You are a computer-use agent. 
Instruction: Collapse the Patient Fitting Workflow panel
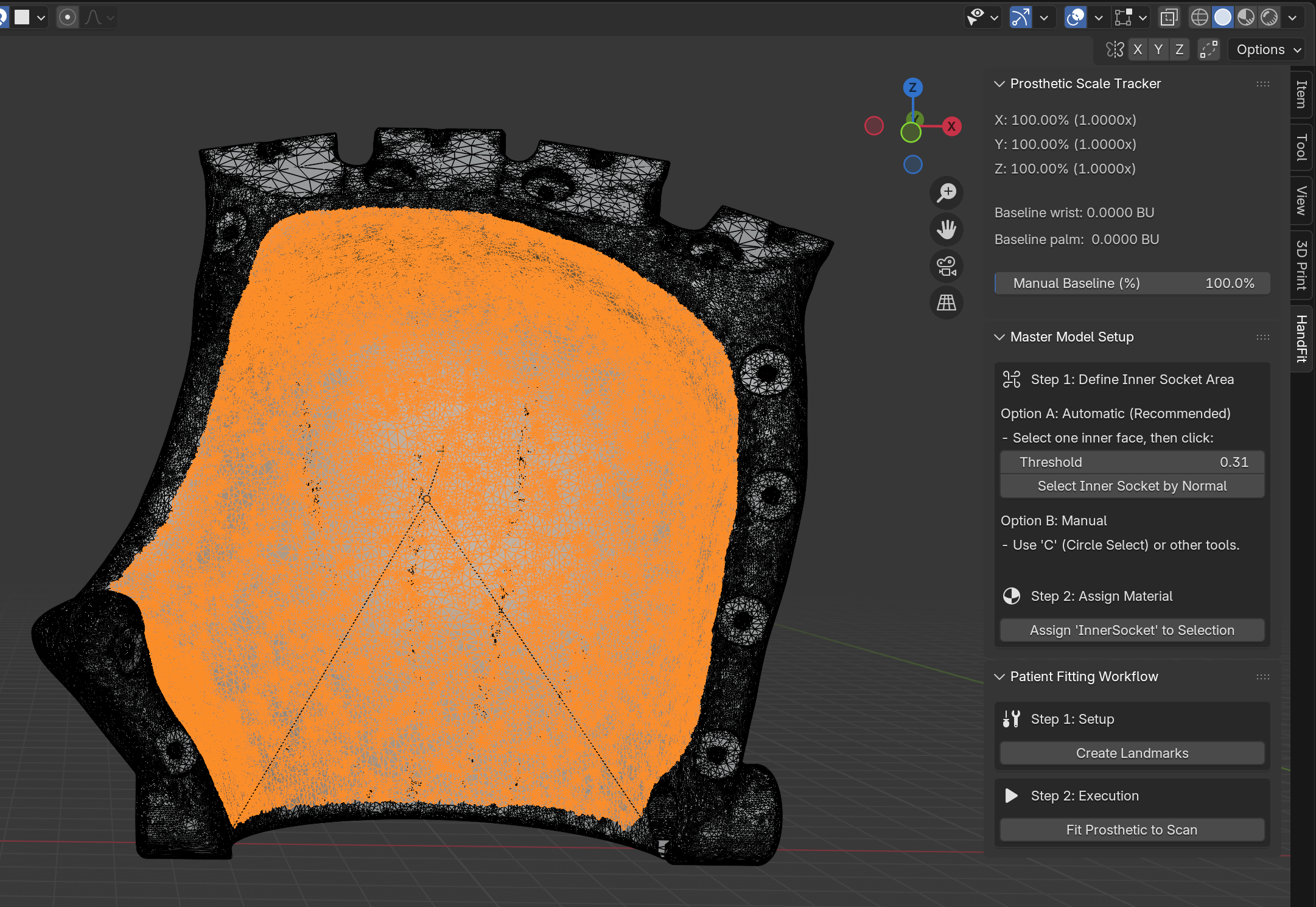point(999,677)
